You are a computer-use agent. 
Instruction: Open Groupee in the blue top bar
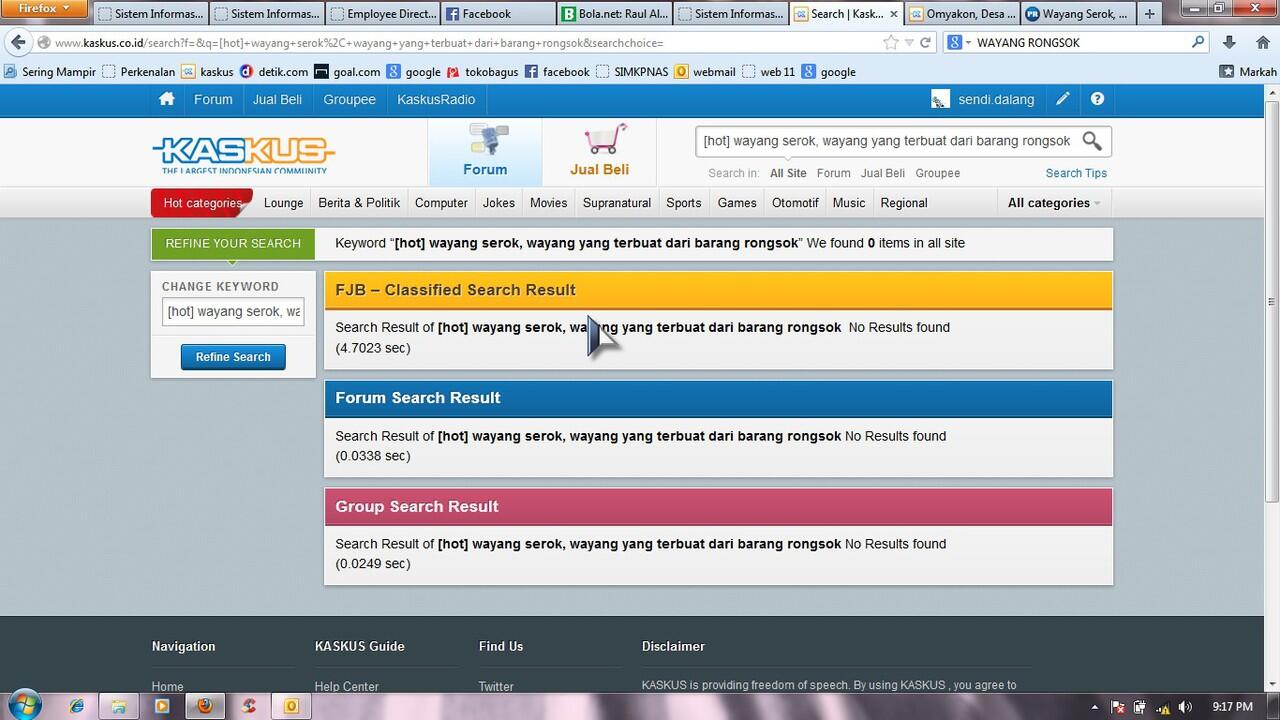(349, 99)
